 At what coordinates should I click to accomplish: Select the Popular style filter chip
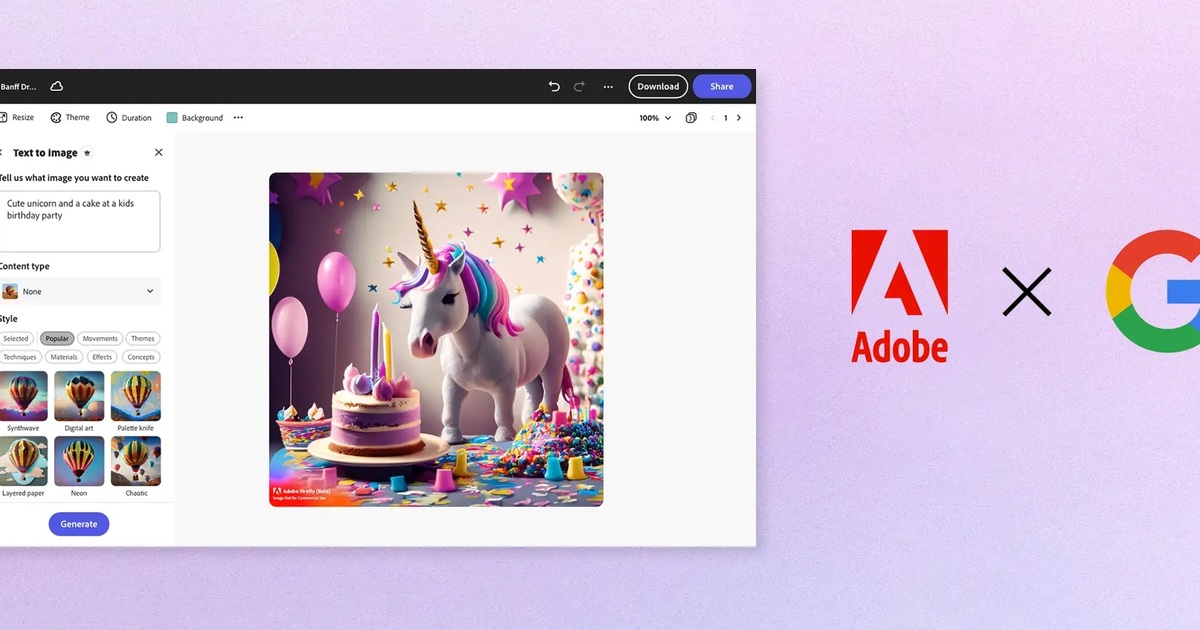[57, 338]
